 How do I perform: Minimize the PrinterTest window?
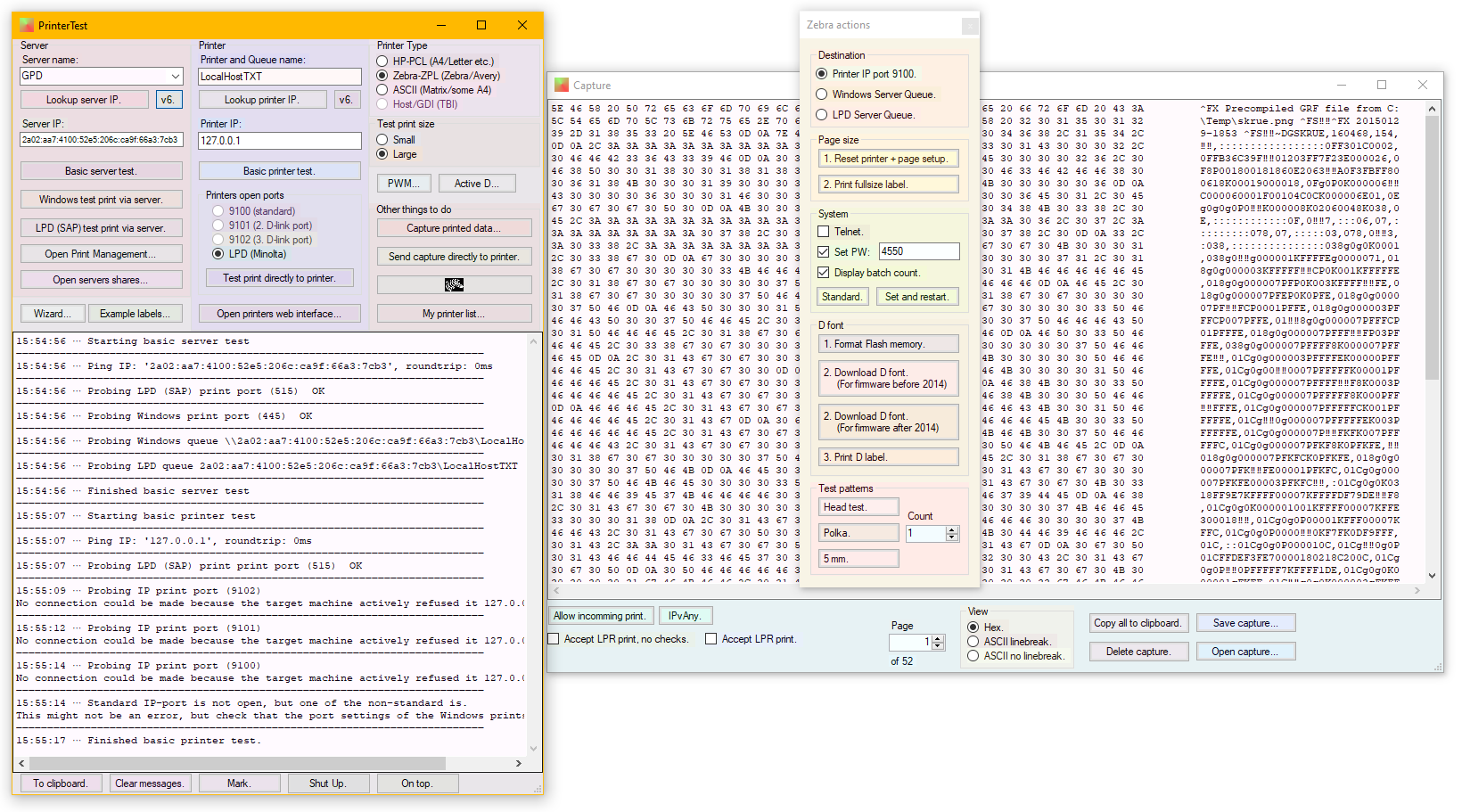(441, 25)
